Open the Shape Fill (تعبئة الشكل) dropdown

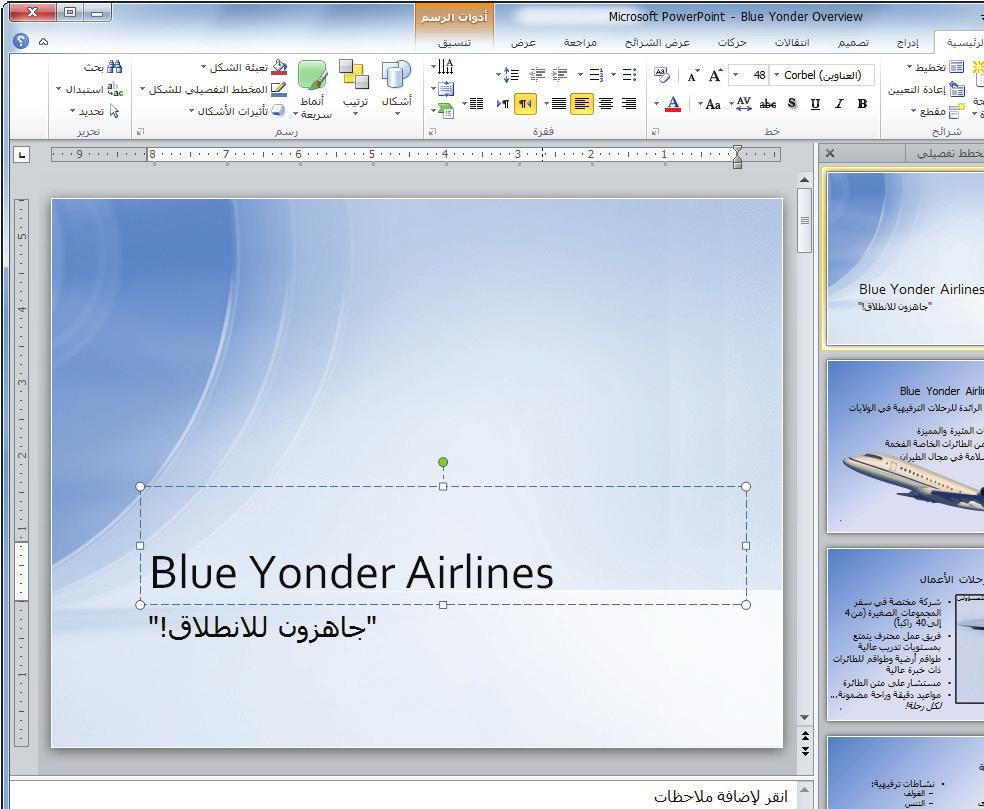(243, 67)
